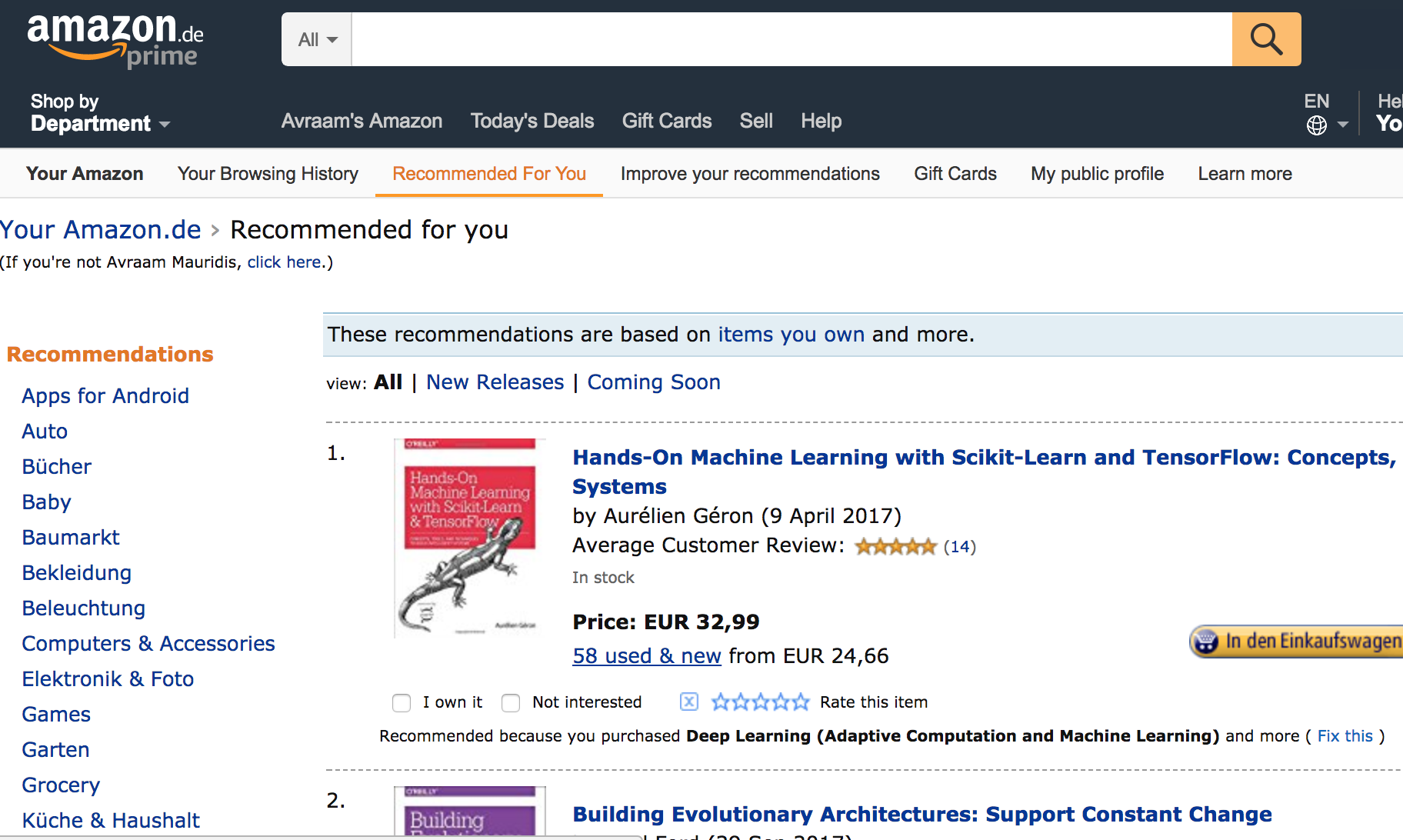1403x840 pixels.
Task: Filter view by New Releases
Action: tap(495, 382)
